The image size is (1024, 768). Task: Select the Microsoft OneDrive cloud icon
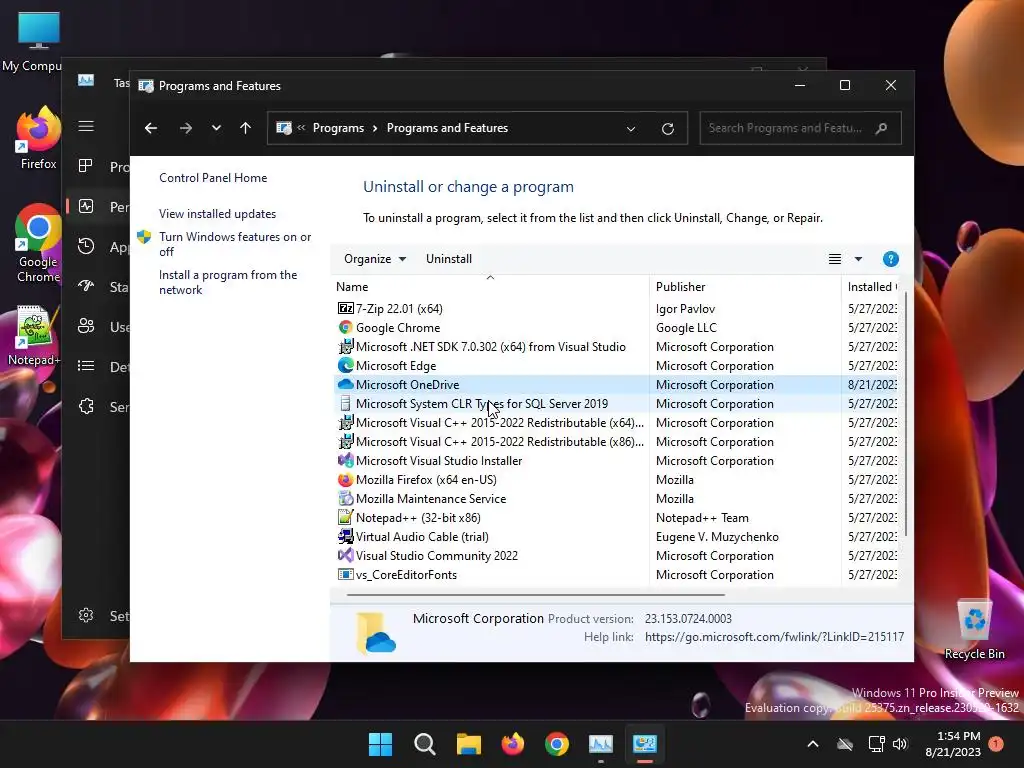345,384
